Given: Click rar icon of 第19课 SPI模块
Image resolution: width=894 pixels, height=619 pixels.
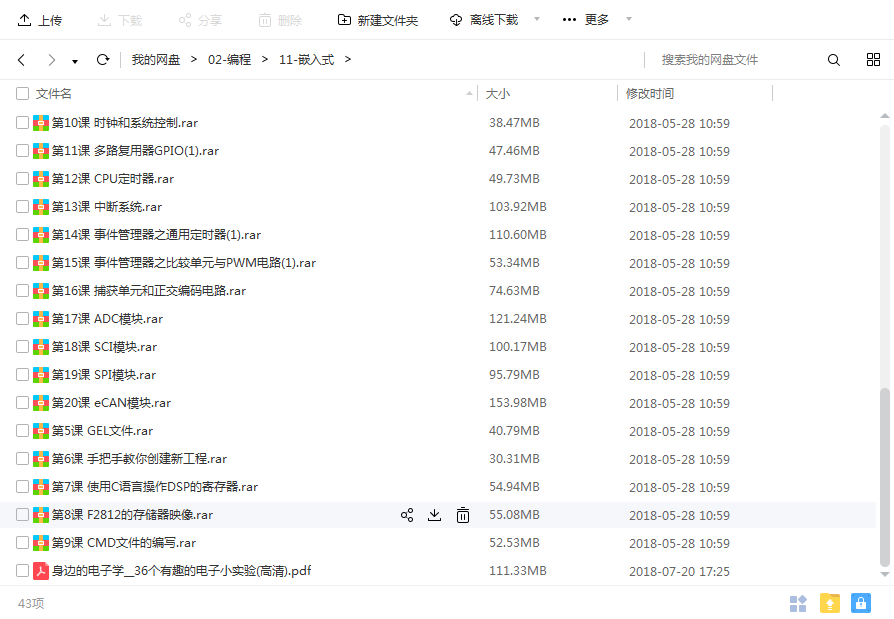Looking at the screenshot, I should (40, 374).
